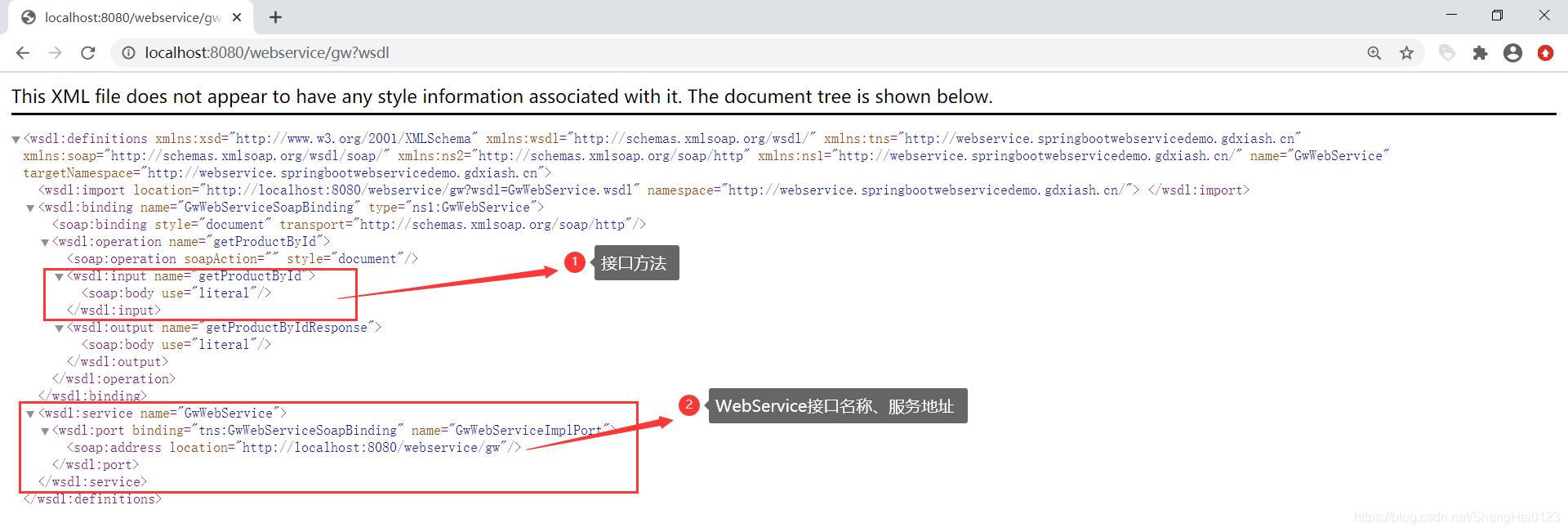This screenshot has height=532, width=1568.
Task: Open the extensions puzzle icon
Action: coord(1480,53)
